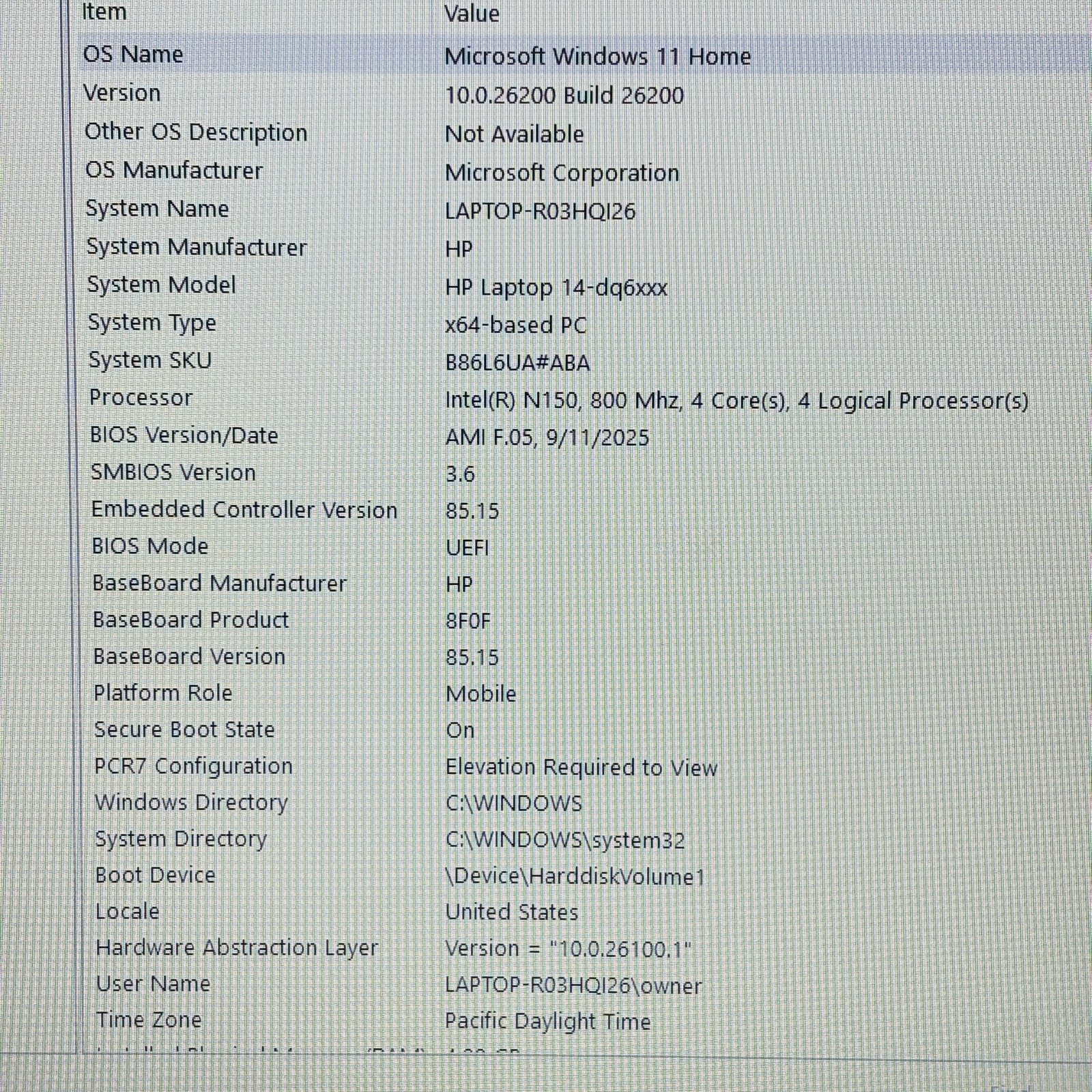Click the 'United States' value

click(512, 912)
